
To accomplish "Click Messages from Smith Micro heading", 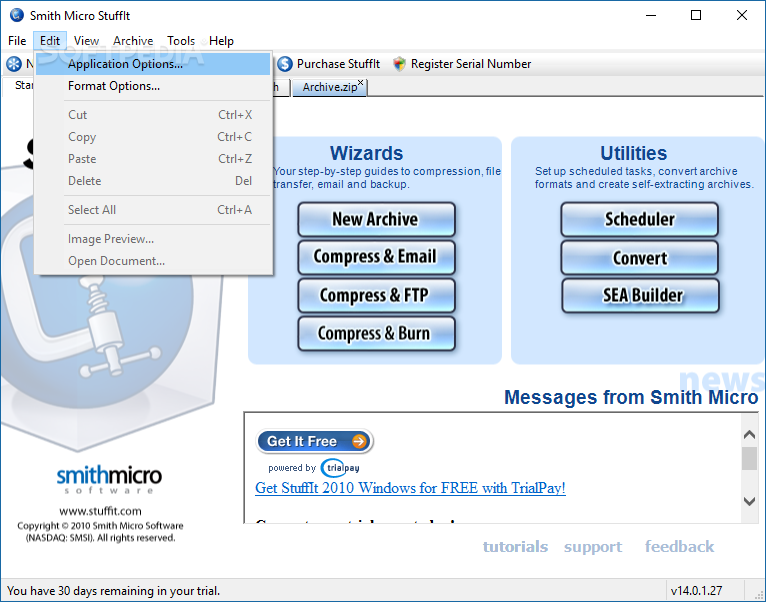I will point(631,397).
